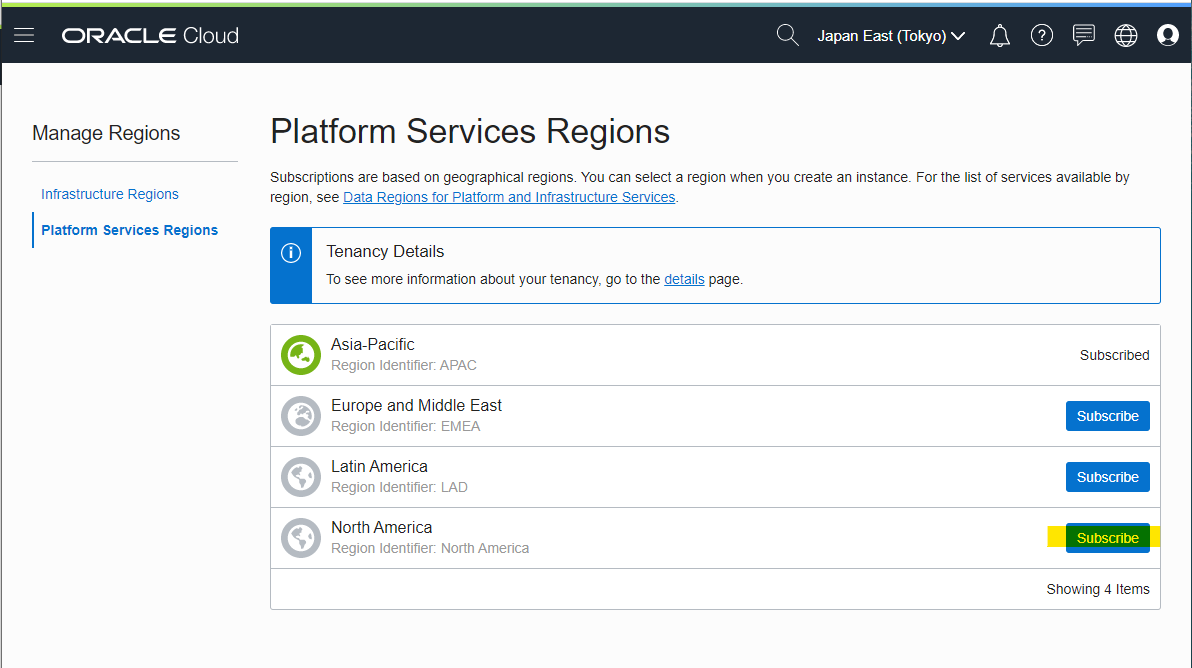Open the hamburger navigation menu
The width and height of the screenshot is (1192, 668).
[24, 36]
